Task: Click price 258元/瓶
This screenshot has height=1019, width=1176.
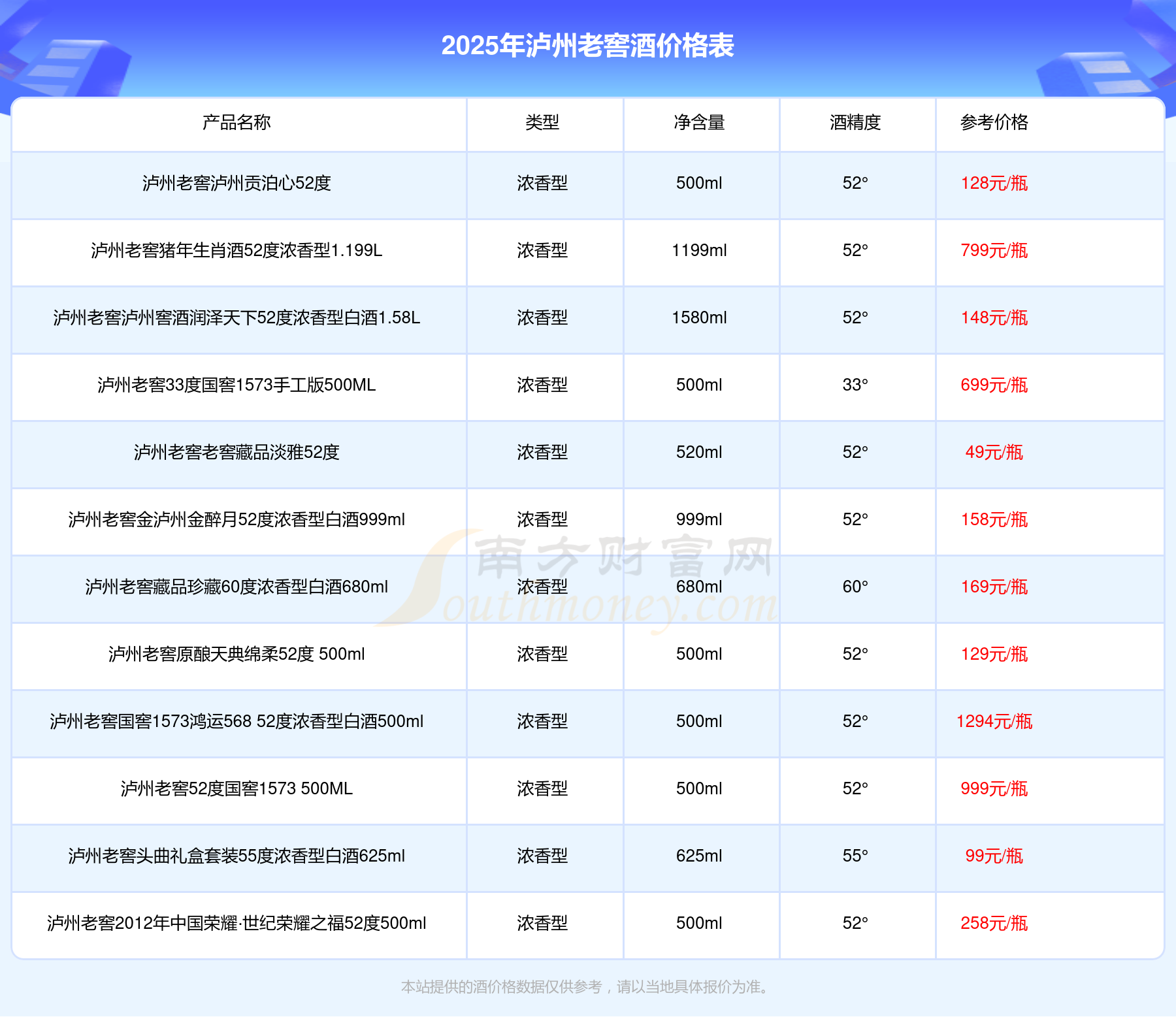Action: 994,923
